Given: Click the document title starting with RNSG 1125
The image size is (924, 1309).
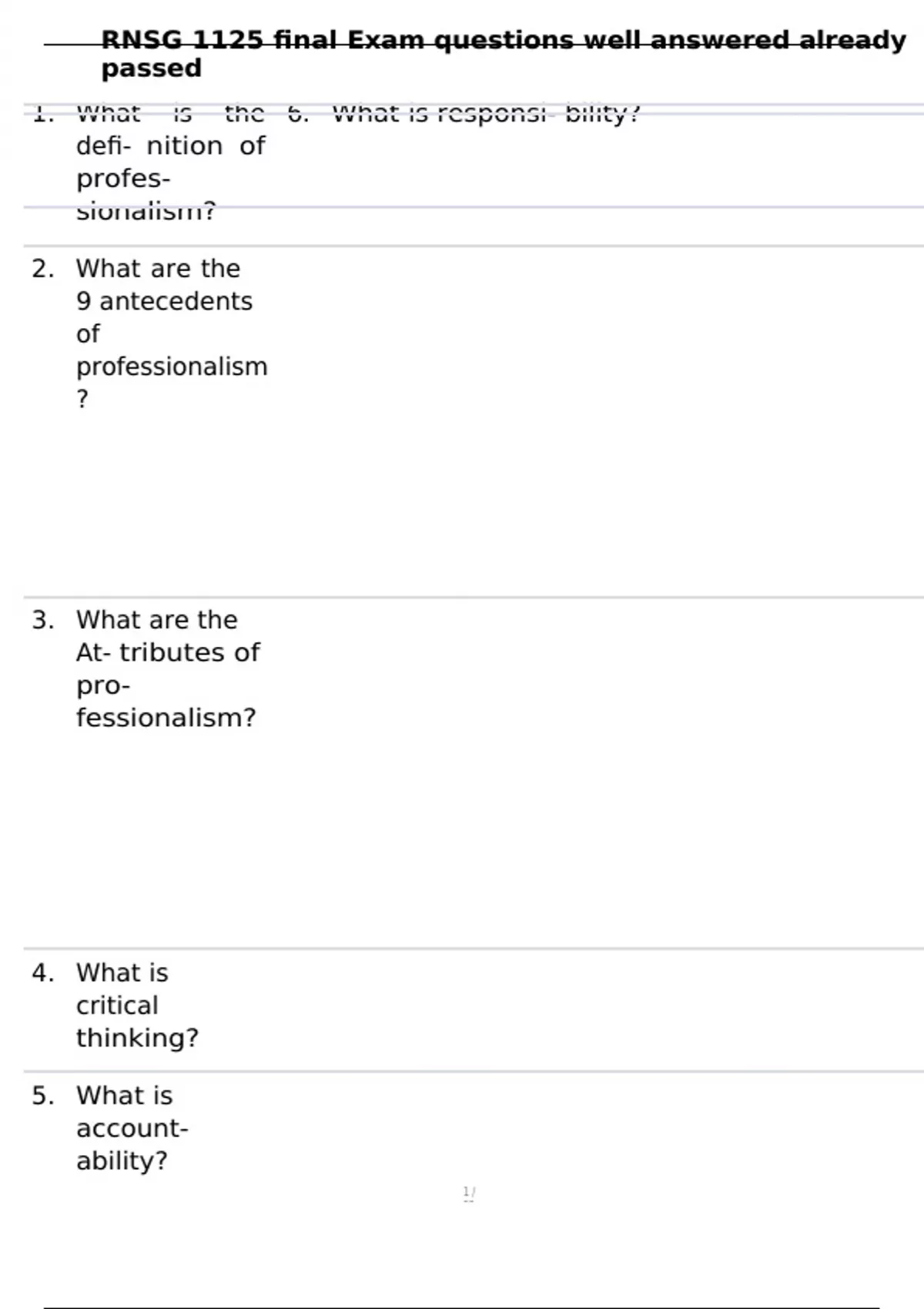Looking at the screenshot, I should click(x=503, y=40).
